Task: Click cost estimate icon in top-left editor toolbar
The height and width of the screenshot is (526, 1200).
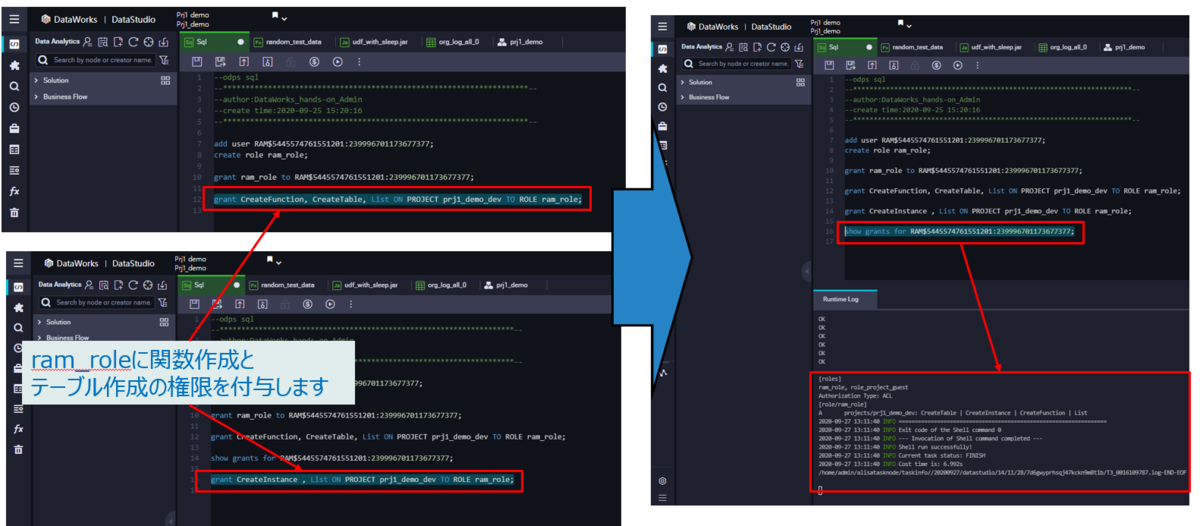Action: pyautogui.click(x=315, y=62)
